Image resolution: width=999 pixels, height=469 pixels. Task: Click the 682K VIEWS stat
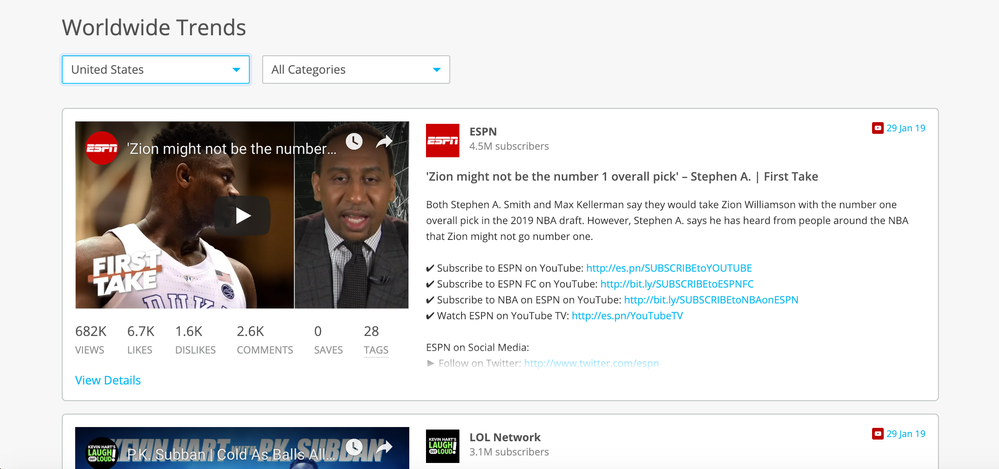(x=90, y=340)
